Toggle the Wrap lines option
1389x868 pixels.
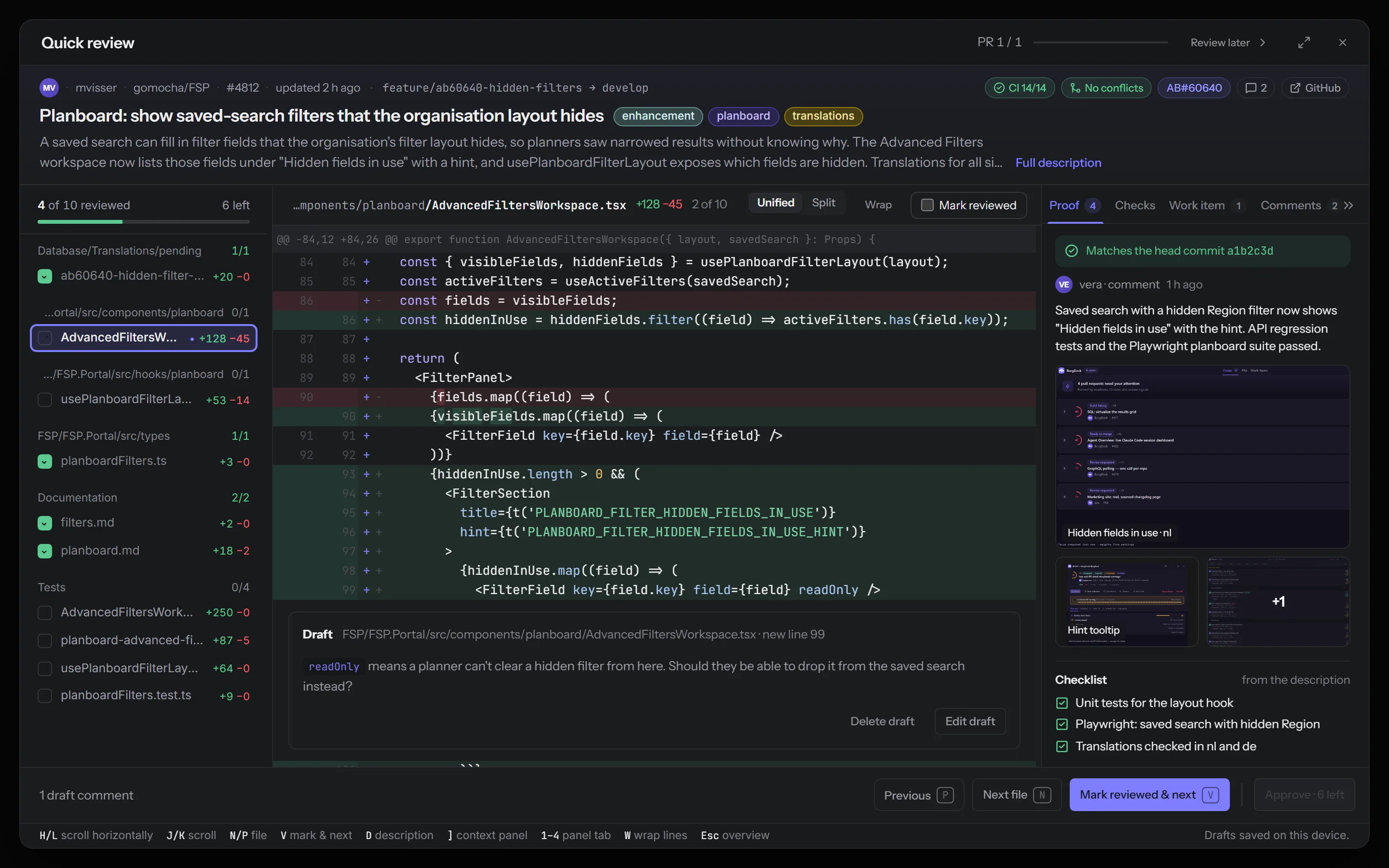(x=878, y=205)
